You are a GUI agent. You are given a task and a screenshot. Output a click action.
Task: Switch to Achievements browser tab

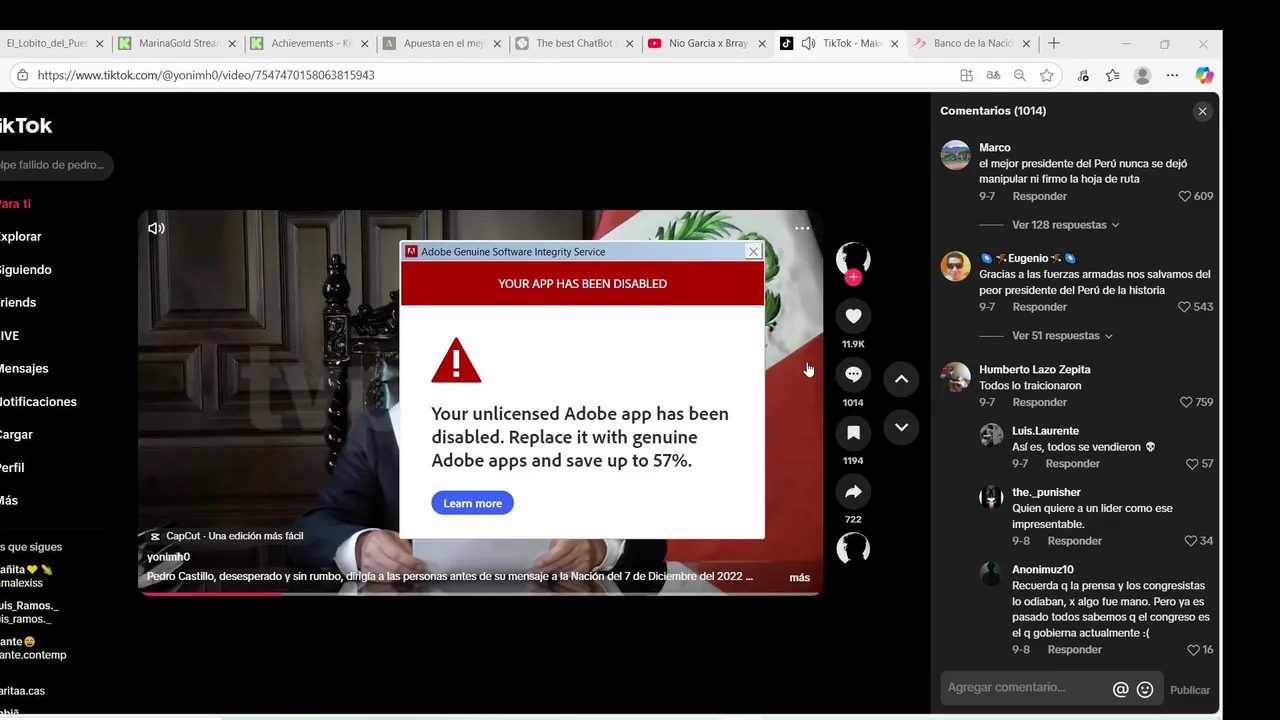click(x=308, y=44)
